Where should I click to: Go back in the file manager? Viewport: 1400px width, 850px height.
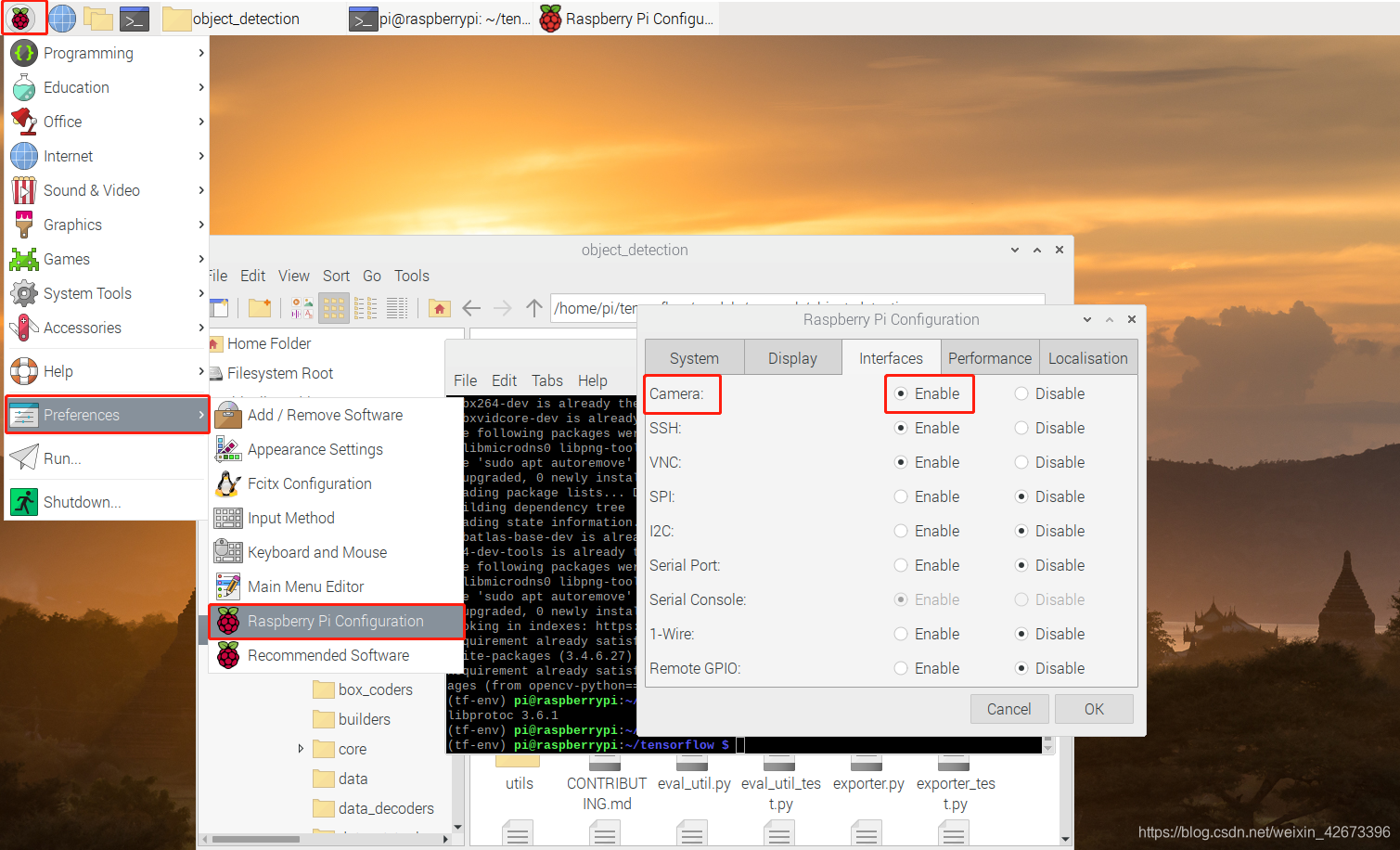(x=471, y=308)
